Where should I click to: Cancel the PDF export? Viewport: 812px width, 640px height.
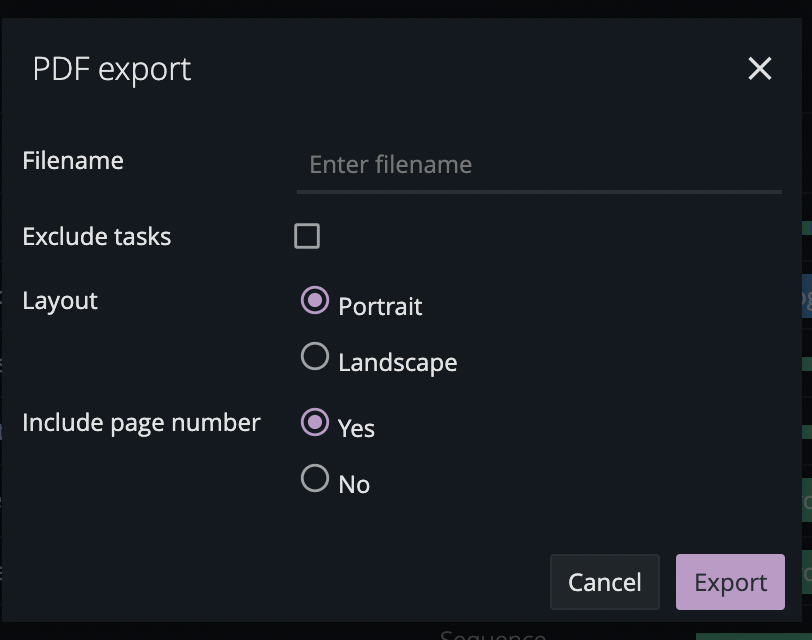(x=604, y=582)
